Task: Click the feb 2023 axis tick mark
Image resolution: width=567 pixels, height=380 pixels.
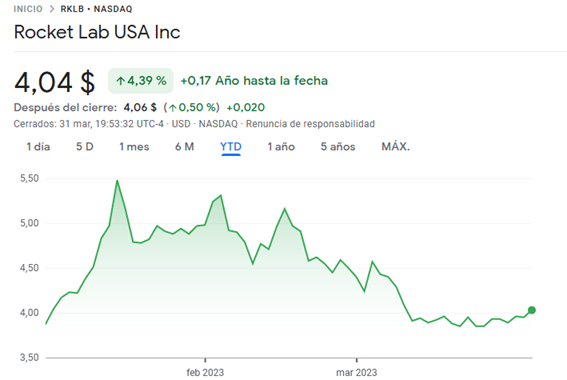Action: pyautogui.click(x=205, y=360)
